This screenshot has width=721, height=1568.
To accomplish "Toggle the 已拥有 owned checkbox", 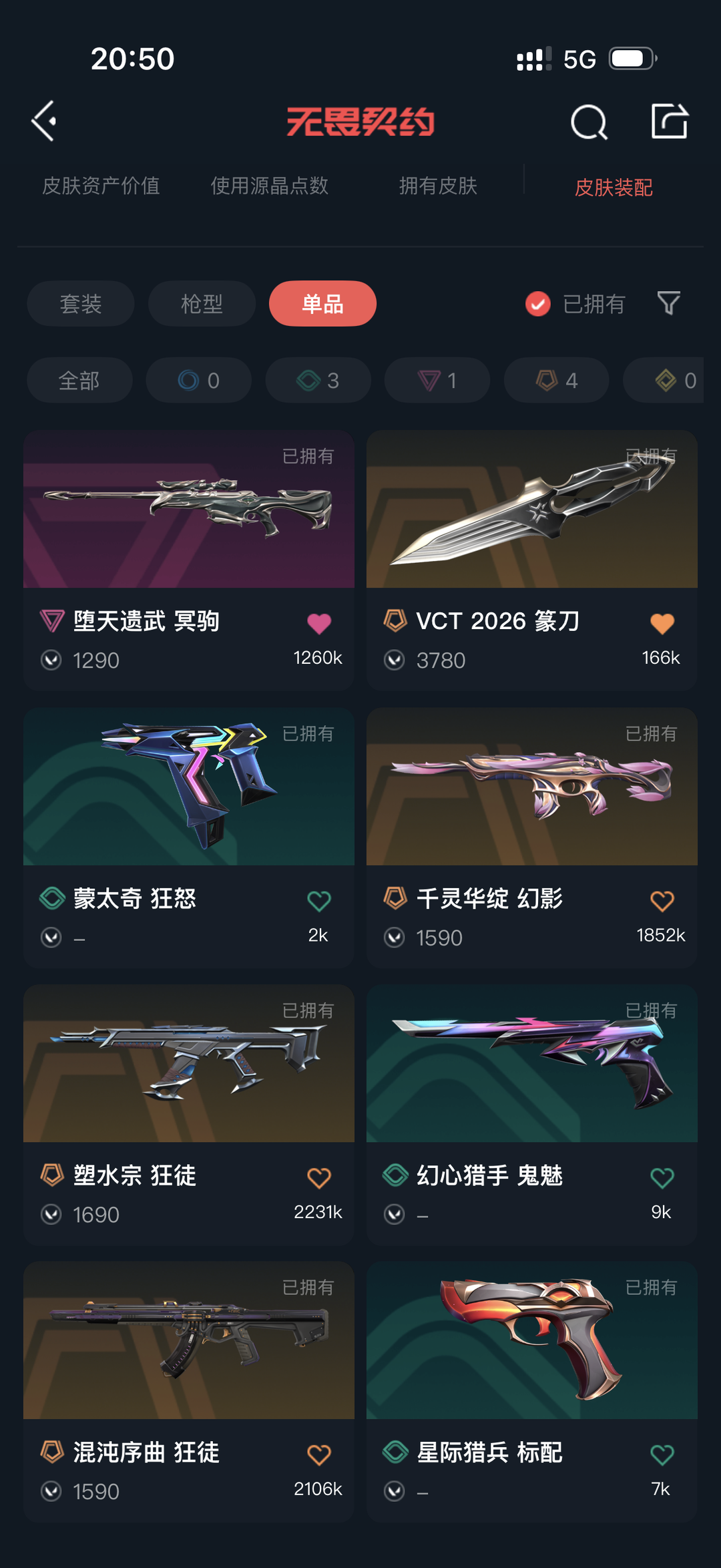I will tap(538, 304).
